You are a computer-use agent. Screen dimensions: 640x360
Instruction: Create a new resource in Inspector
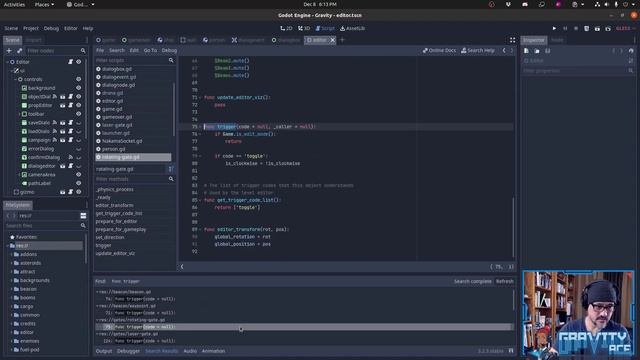(527, 51)
